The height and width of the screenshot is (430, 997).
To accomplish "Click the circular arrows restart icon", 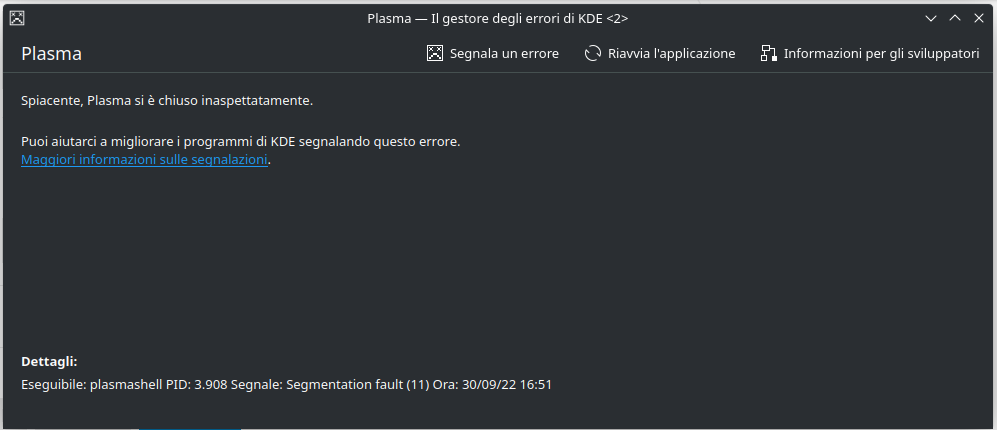I will point(593,53).
